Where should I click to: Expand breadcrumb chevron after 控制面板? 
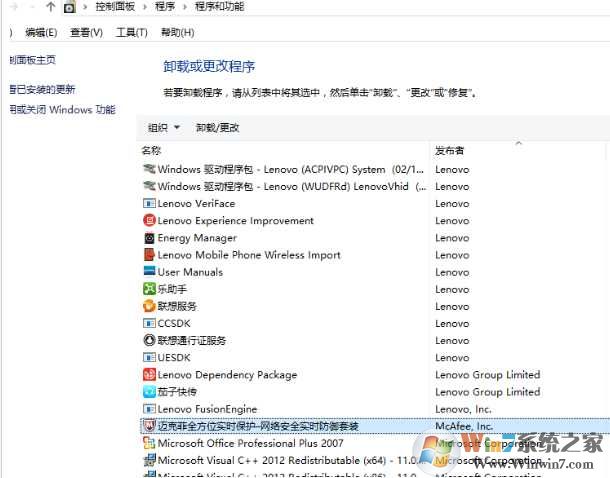click(144, 7)
